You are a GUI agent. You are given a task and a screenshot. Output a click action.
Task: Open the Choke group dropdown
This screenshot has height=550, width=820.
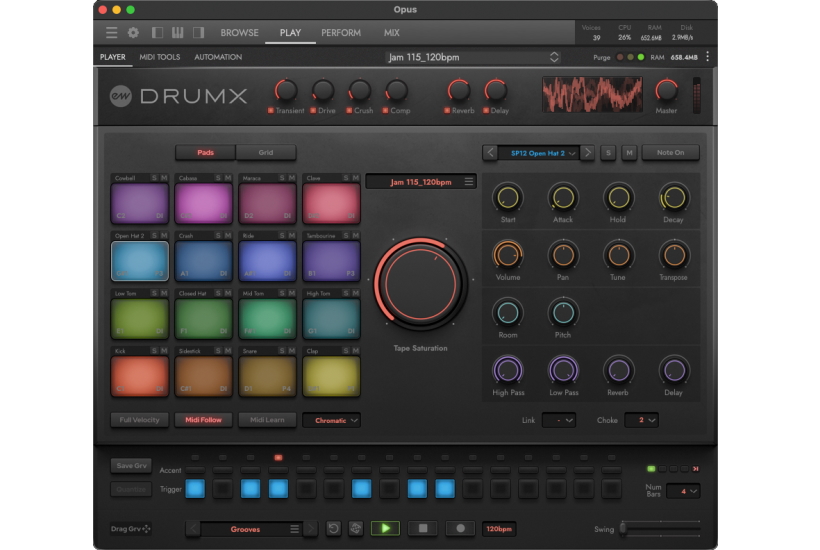click(x=641, y=420)
